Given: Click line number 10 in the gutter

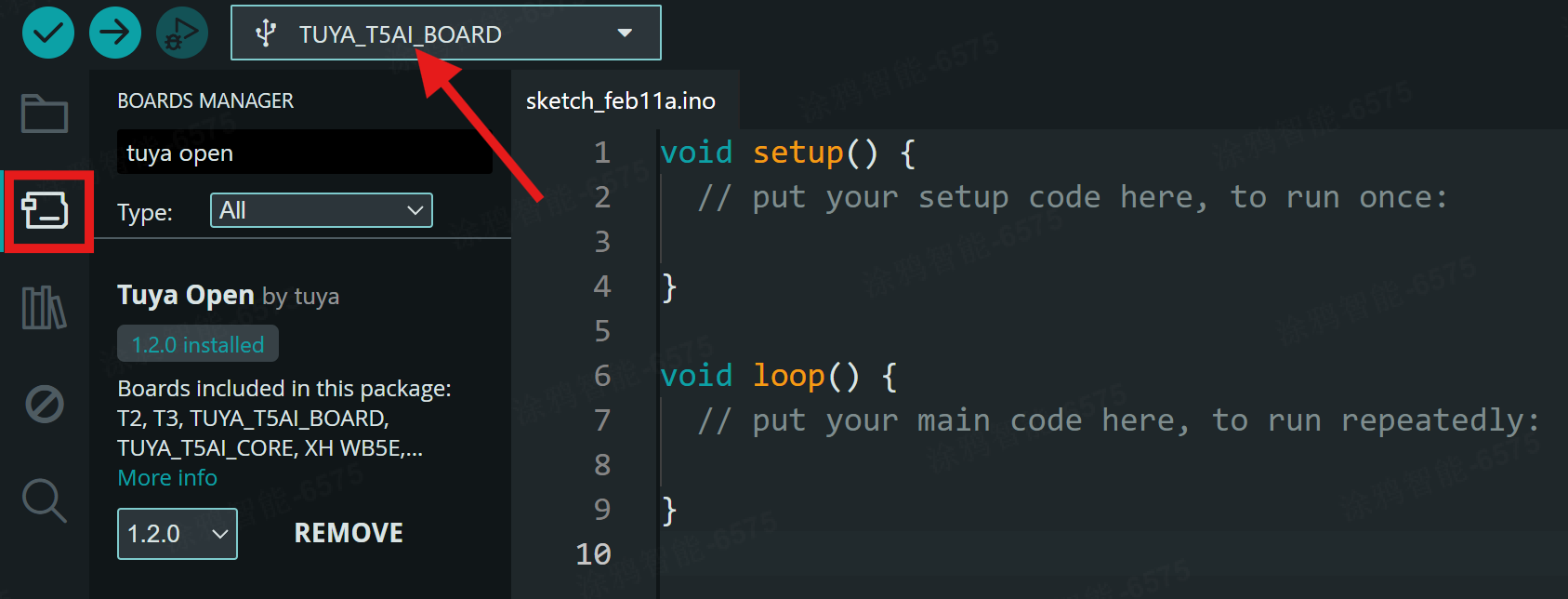Looking at the screenshot, I should coord(593,554).
